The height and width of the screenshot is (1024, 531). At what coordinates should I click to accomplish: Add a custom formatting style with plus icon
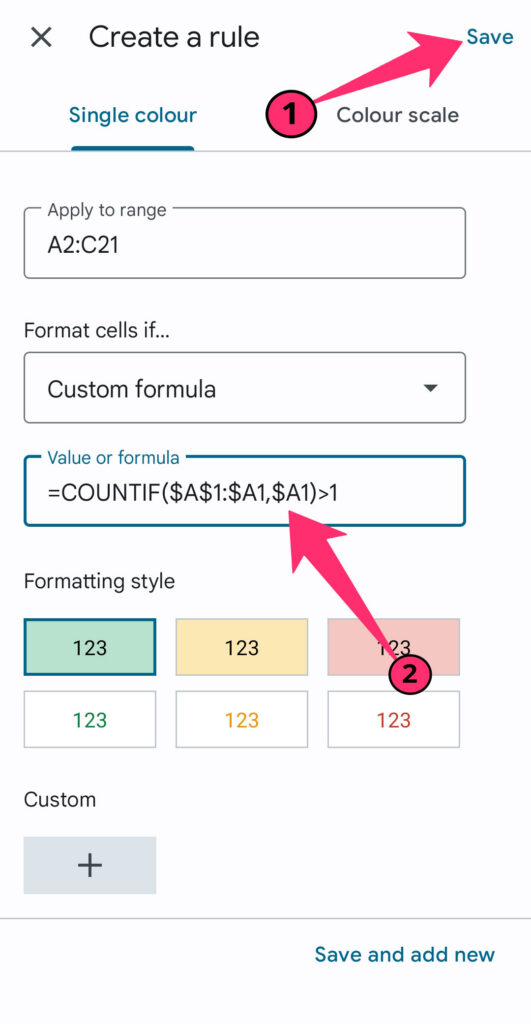[x=90, y=865]
